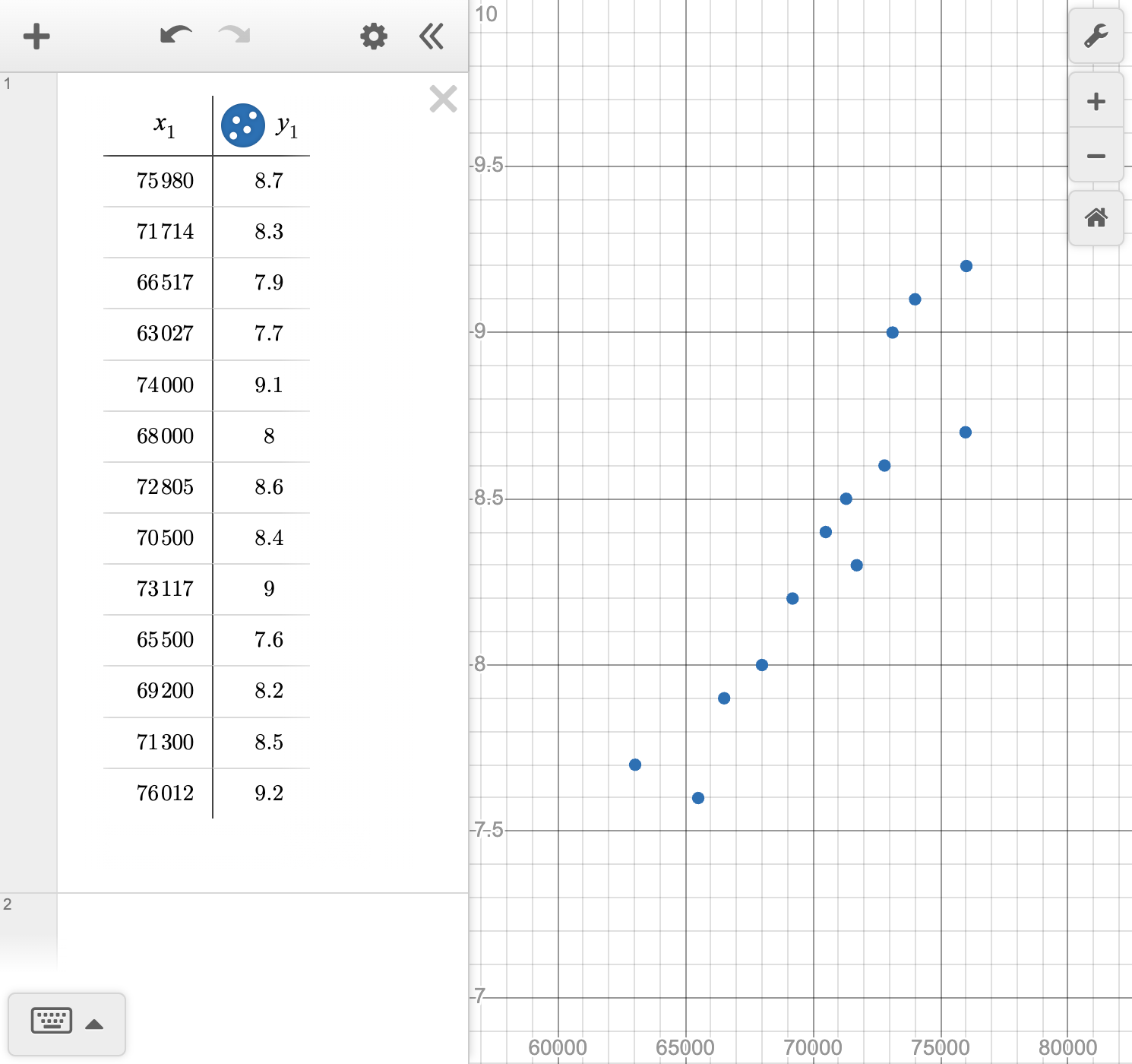Return to default viewport using home icon
Viewport: 1132px width, 1064px height.
[1096, 219]
